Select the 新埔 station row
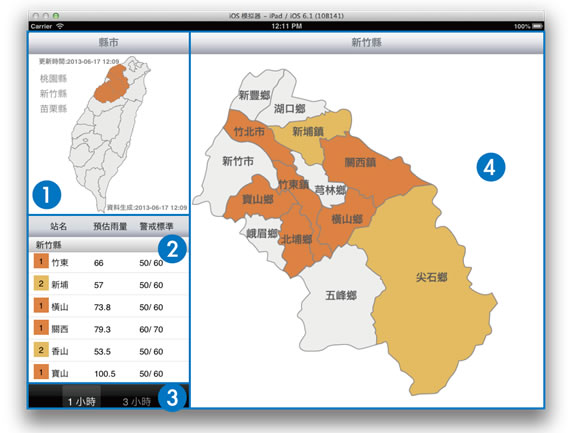Image resolution: width=573 pixels, height=433 pixels. [x=109, y=284]
